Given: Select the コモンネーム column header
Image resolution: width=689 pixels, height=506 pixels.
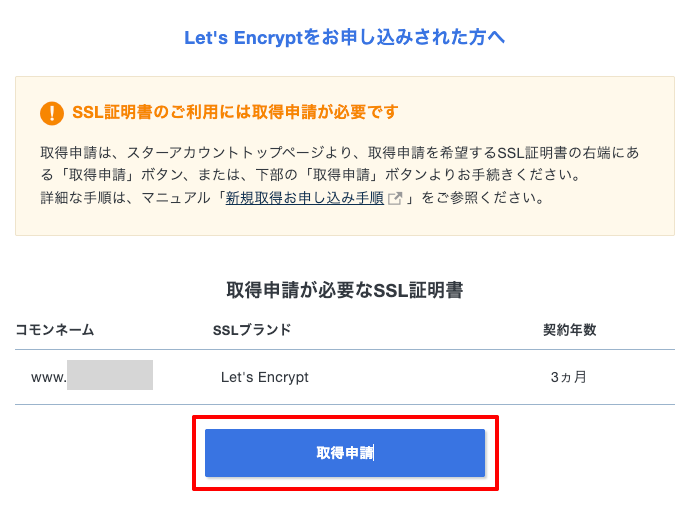Looking at the screenshot, I should pyautogui.click(x=55, y=330).
